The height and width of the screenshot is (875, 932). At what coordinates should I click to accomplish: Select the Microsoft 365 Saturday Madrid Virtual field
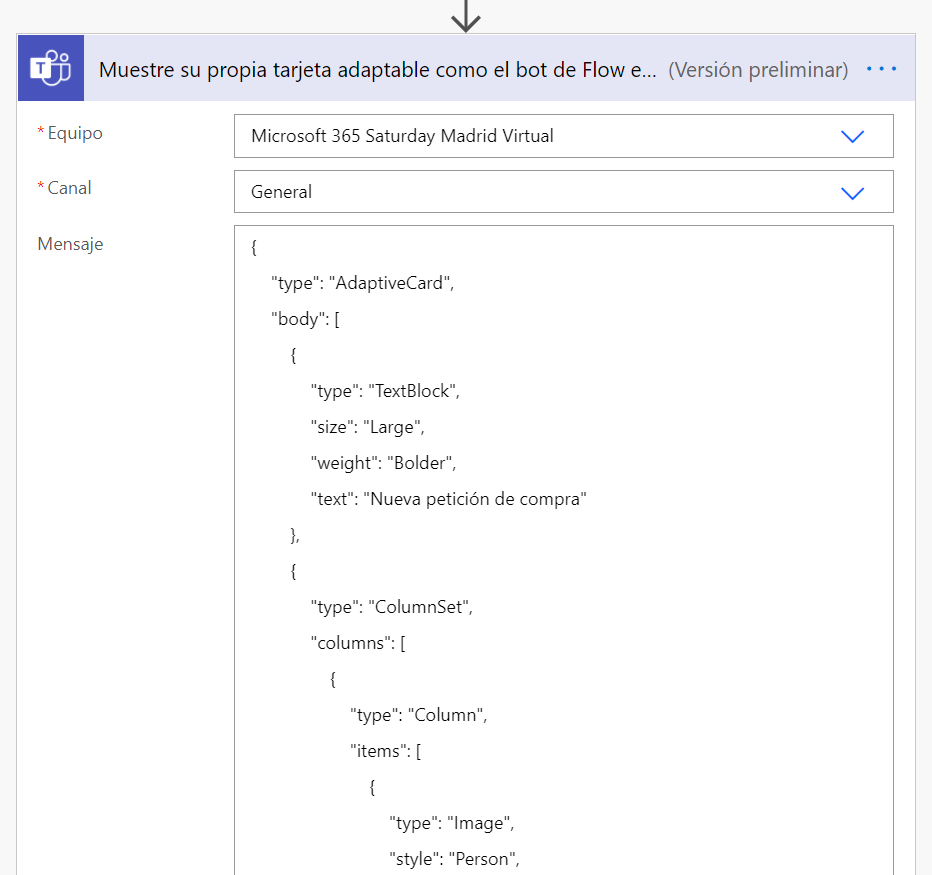[x=402, y=136]
